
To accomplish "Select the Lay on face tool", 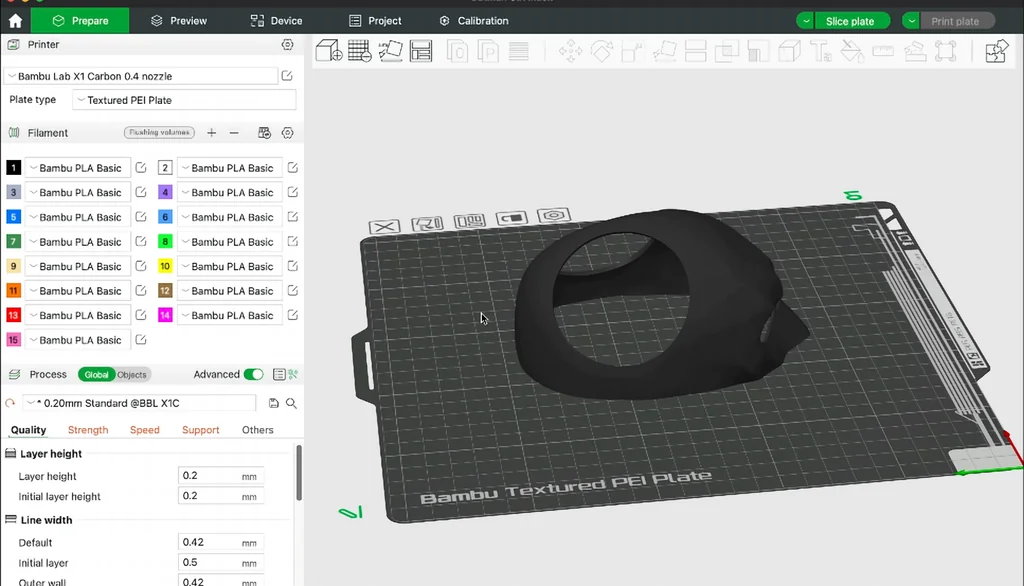I will [664, 51].
